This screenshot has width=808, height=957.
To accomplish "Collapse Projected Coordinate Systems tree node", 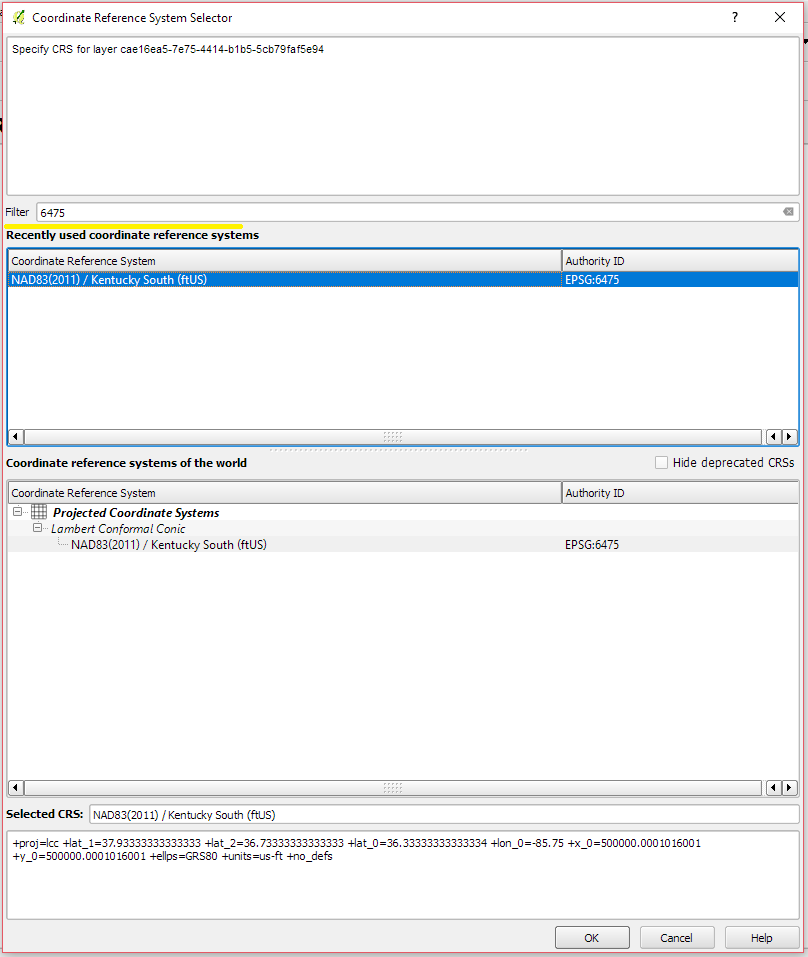I will click(19, 512).
